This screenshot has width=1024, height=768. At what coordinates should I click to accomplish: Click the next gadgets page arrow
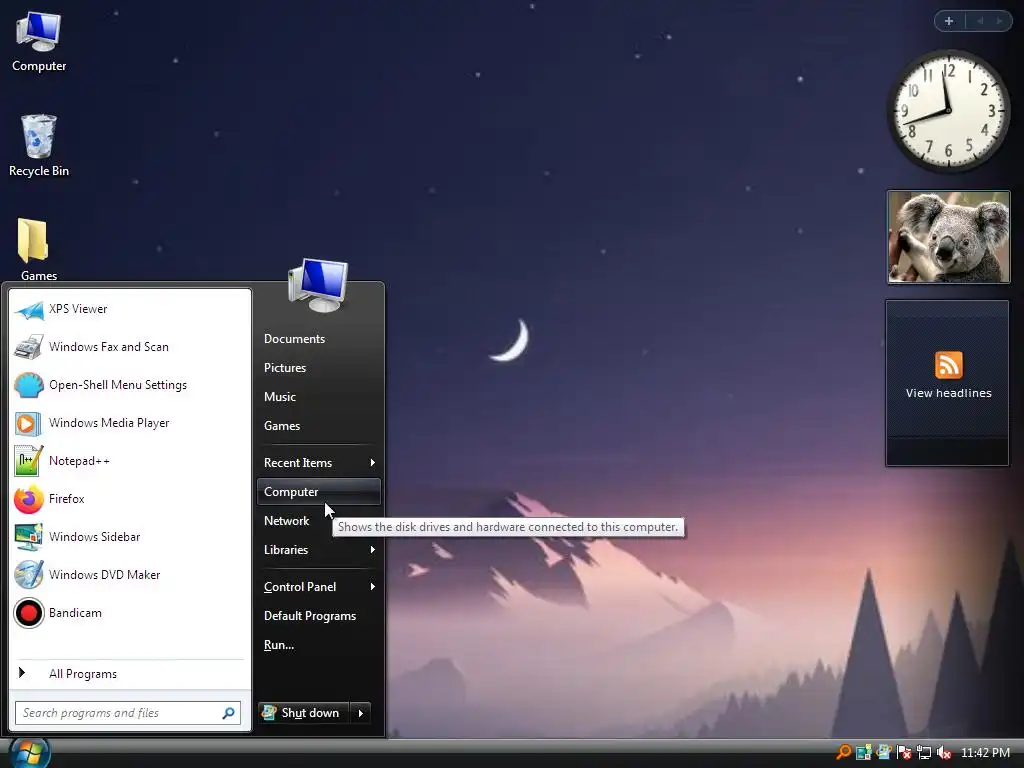click(999, 21)
